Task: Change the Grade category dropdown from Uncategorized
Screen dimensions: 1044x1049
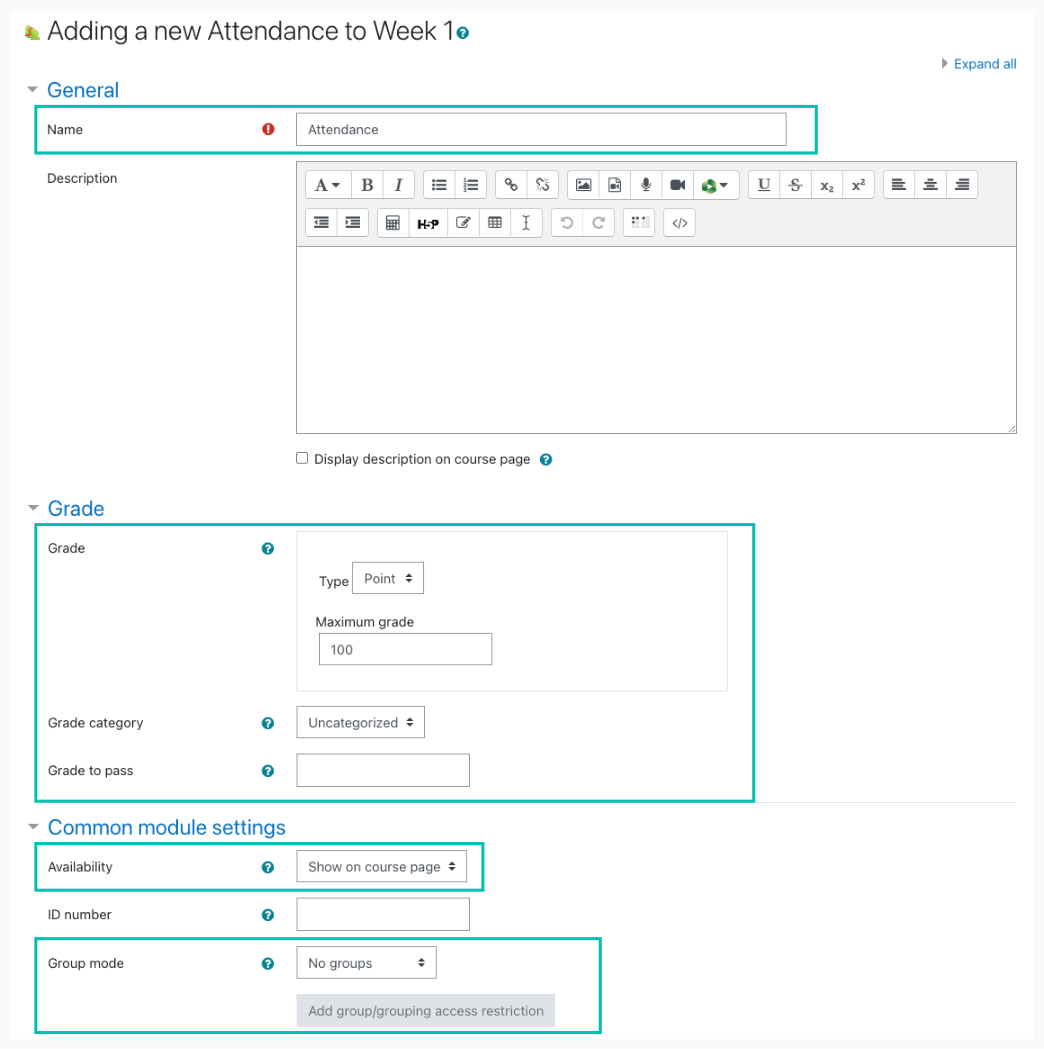Action: pyautogui.click(x=360, y=721)
